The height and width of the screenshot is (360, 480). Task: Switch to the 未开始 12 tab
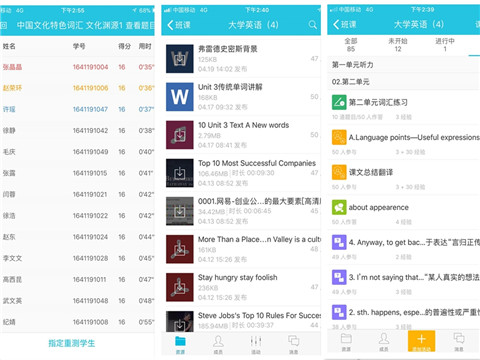(398, 45)
